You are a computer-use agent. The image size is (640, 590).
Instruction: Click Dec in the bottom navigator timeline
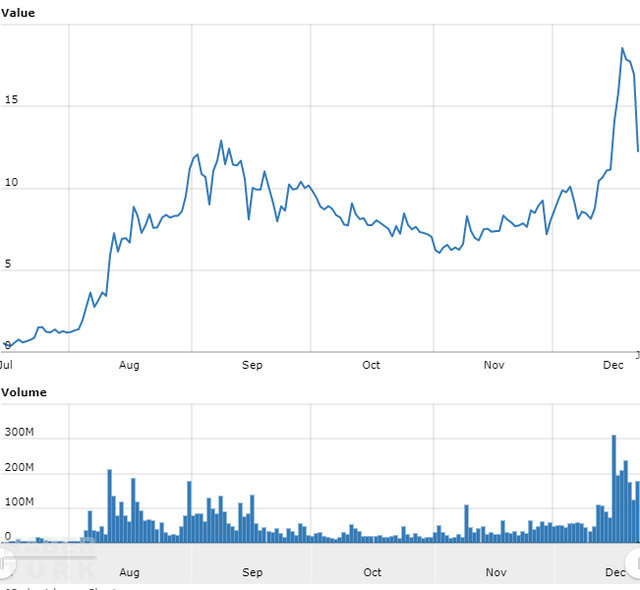613,572
